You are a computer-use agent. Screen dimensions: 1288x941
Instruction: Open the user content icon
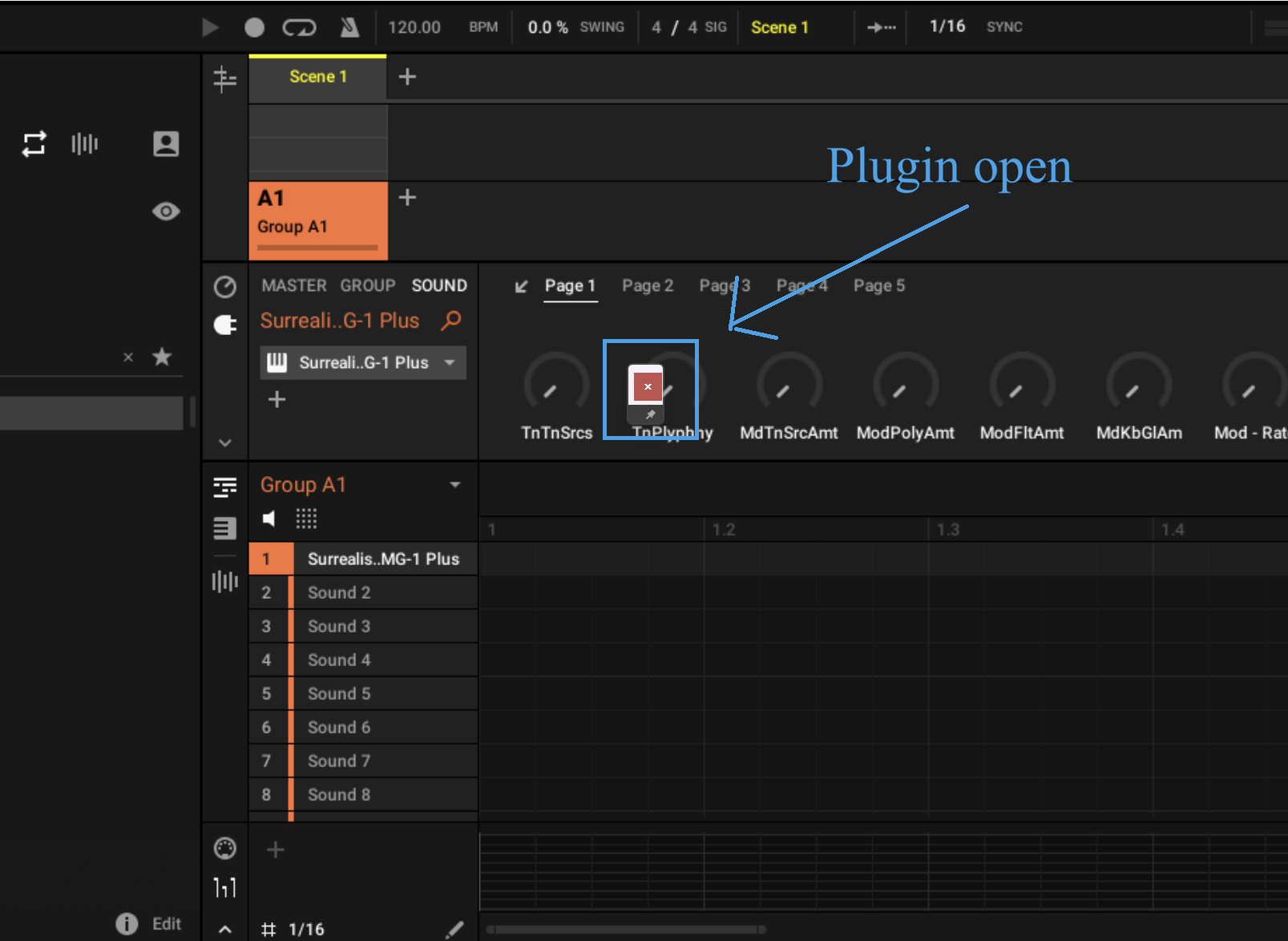coord(166,144)
